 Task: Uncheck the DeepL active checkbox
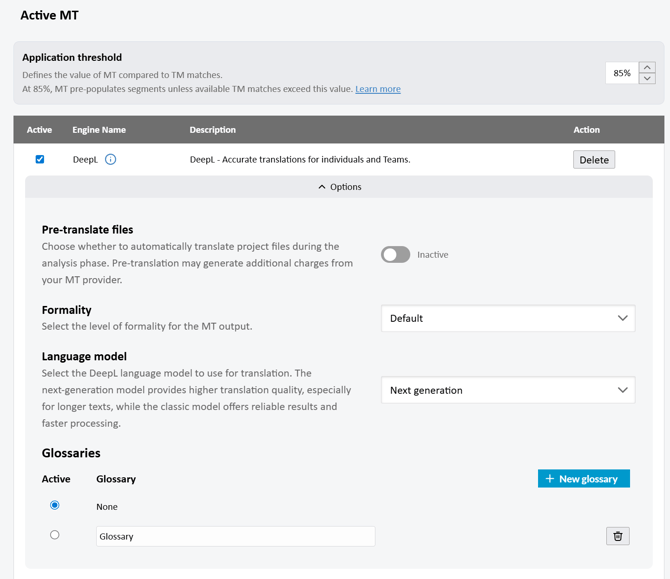[x=40, y=160]
